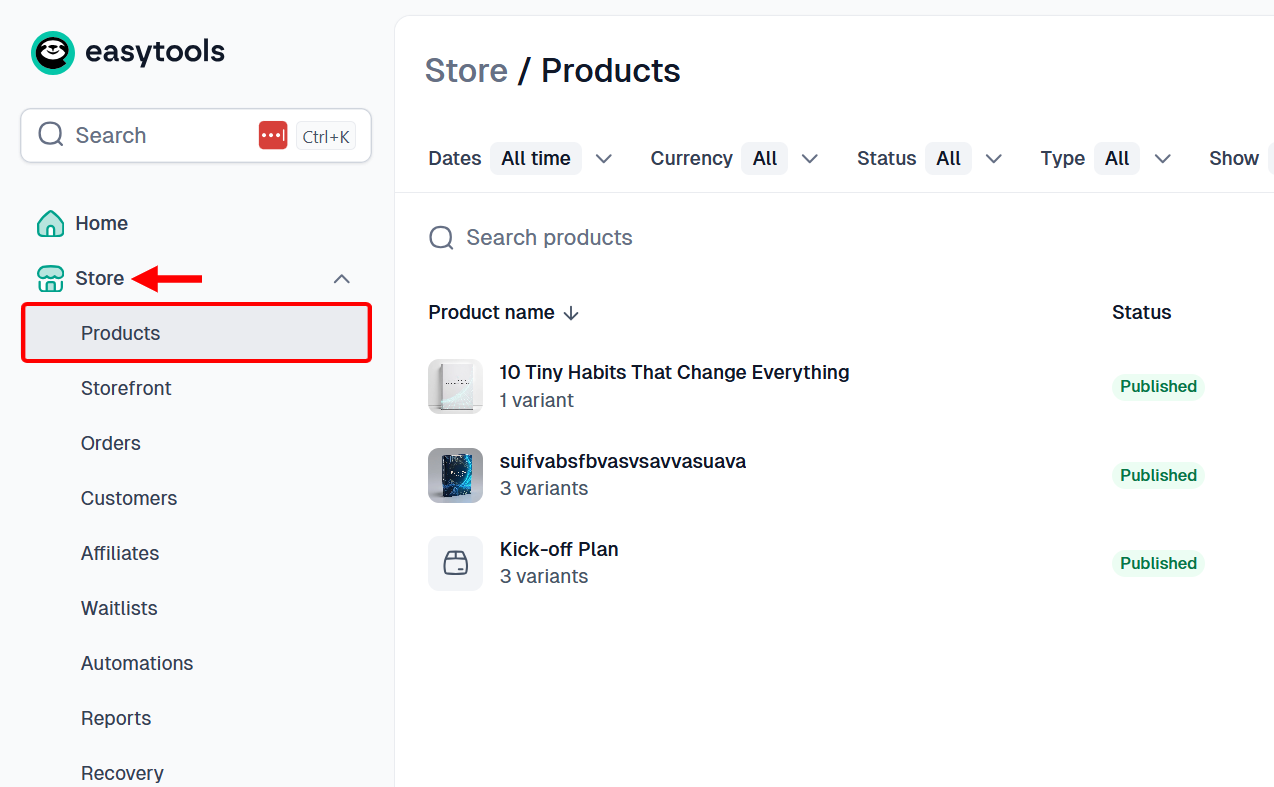The height and width of the screenshot is (787, 1274).
Task: Click the Store storefront icon
Action: 50,278
